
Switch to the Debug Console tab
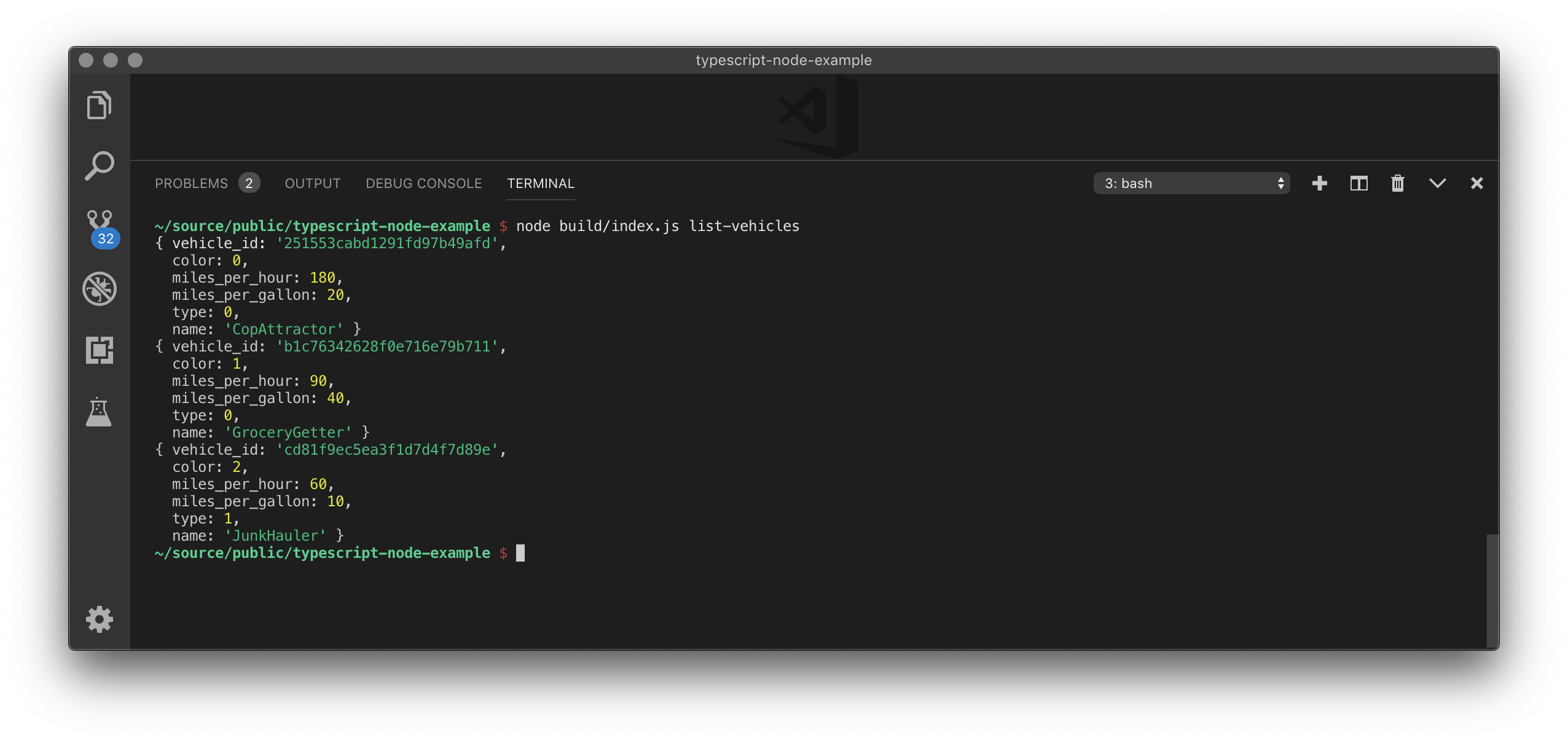point(423,183)
